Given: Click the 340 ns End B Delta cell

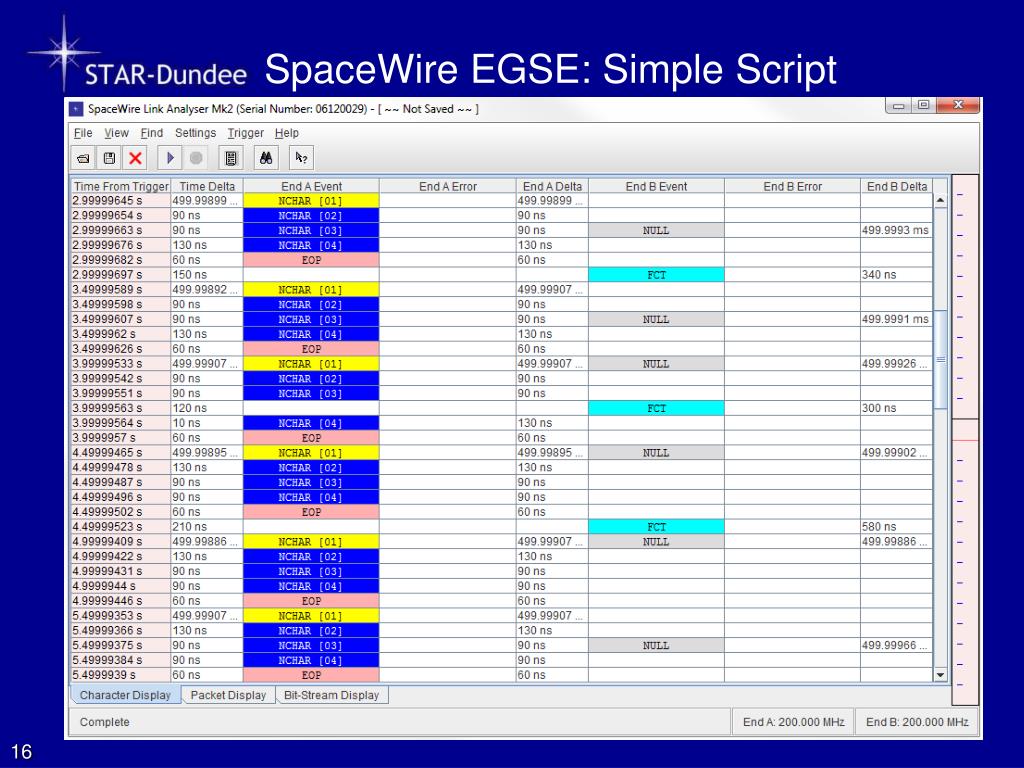Looking at the screenshot, I should (x=896, y=275).
